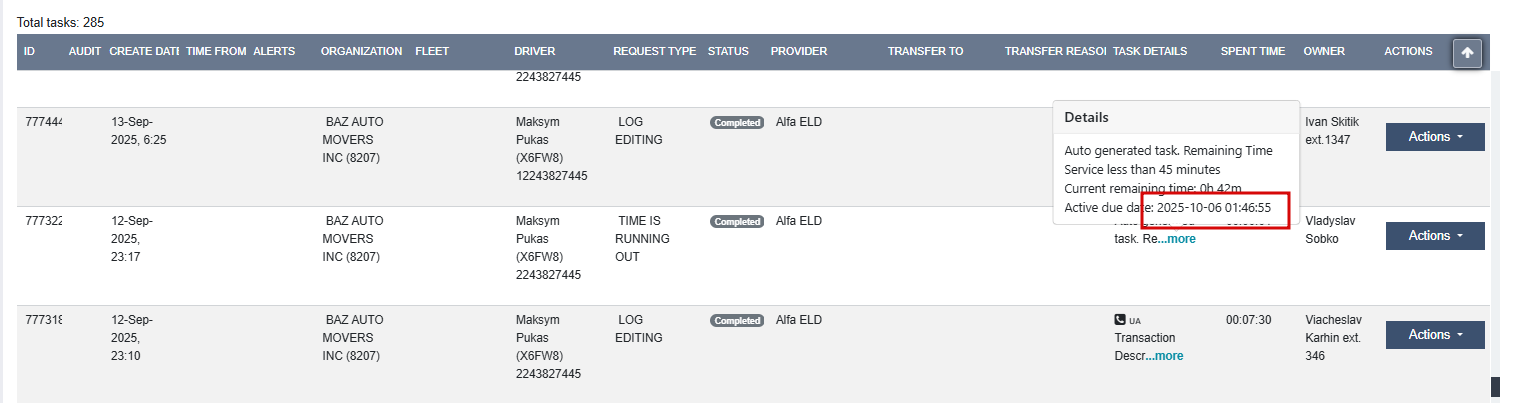1522x403 pixels.
Task: Sort by the ID column header
Action: tap(30, 51)
